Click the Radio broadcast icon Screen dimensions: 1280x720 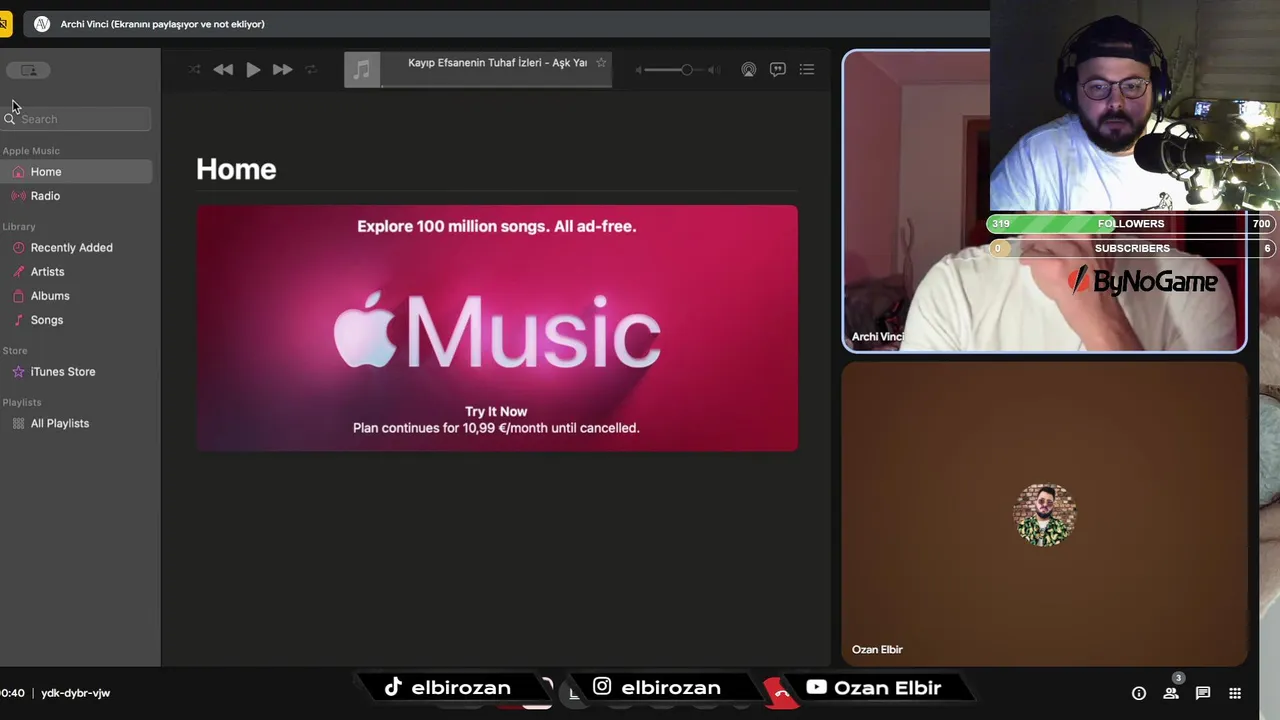(x=18, y=196)
